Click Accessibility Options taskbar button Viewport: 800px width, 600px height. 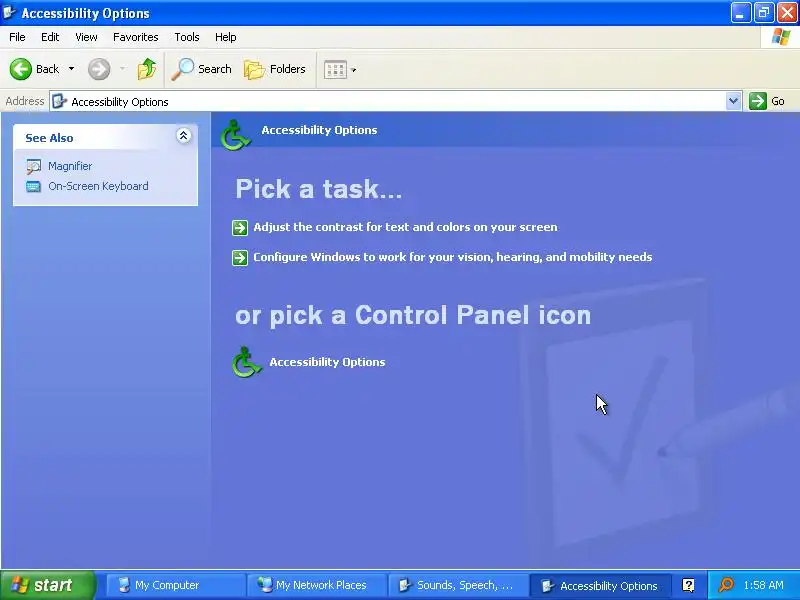click(x=599, y=585)
